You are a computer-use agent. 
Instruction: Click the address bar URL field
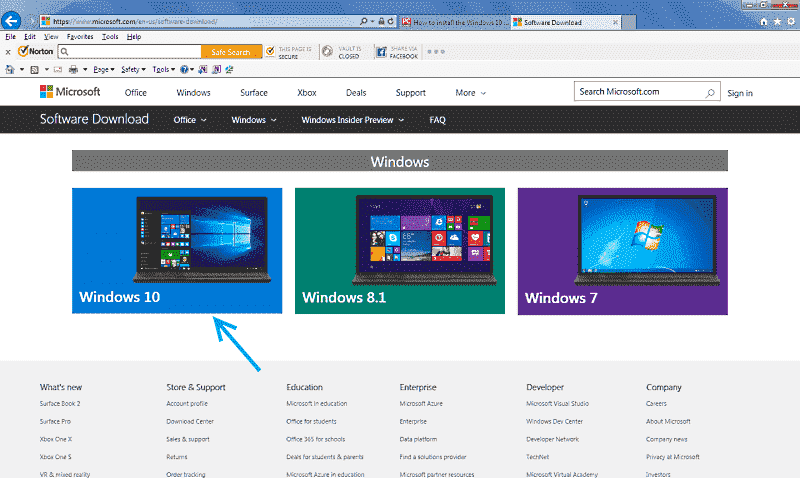(199, 21)
